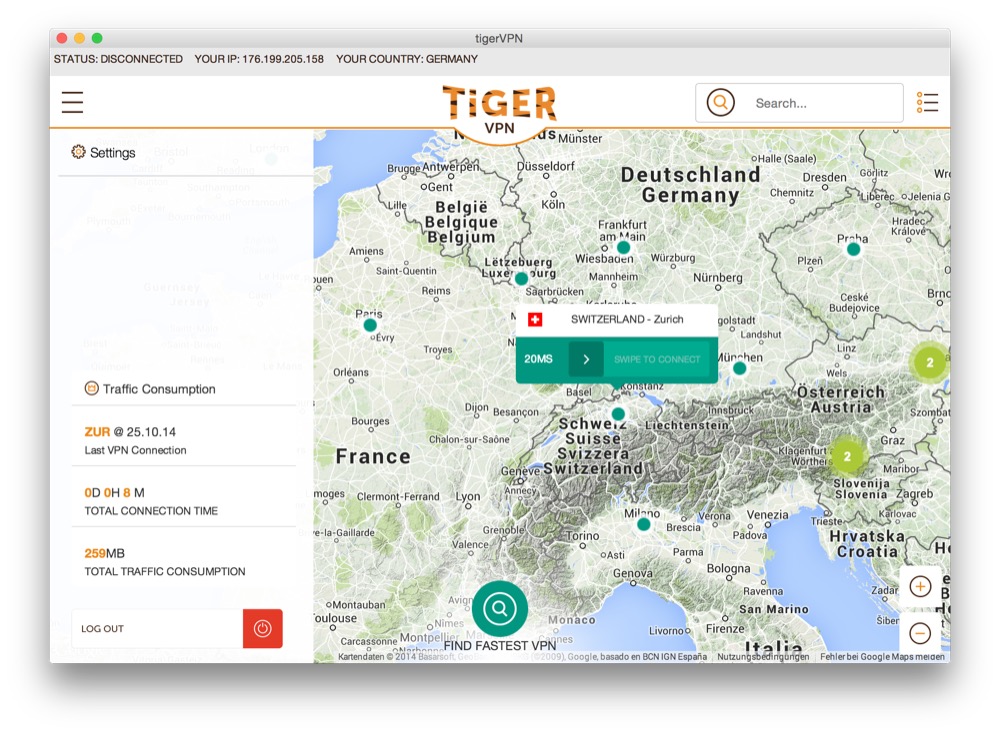
Task: Open Settings in the sidebar
Action: coord(104,153)
